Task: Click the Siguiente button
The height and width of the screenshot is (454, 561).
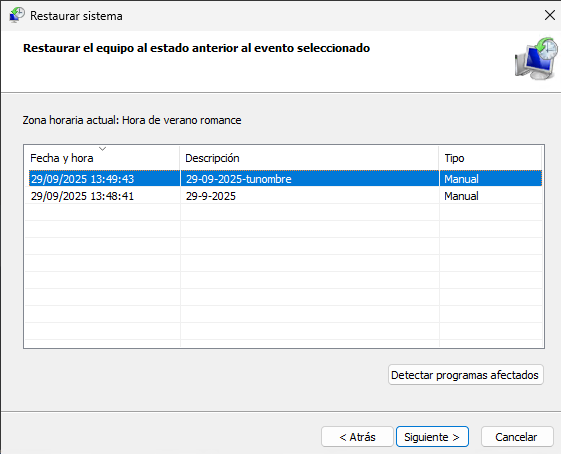Action: coord(432,436)
